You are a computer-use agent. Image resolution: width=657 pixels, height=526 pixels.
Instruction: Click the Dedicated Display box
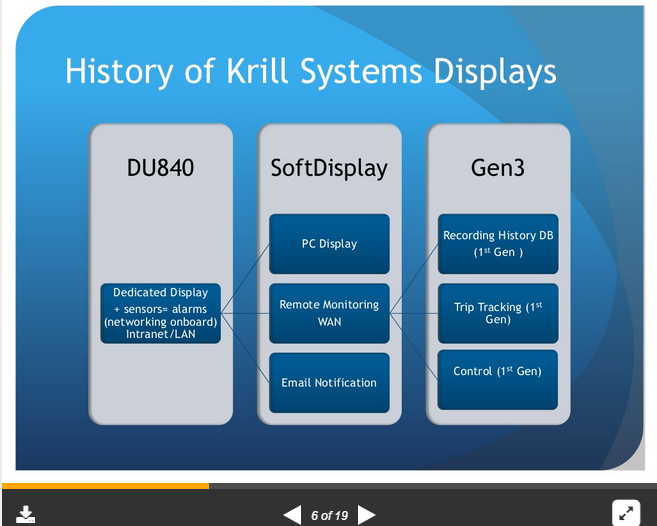pos(160,313)
